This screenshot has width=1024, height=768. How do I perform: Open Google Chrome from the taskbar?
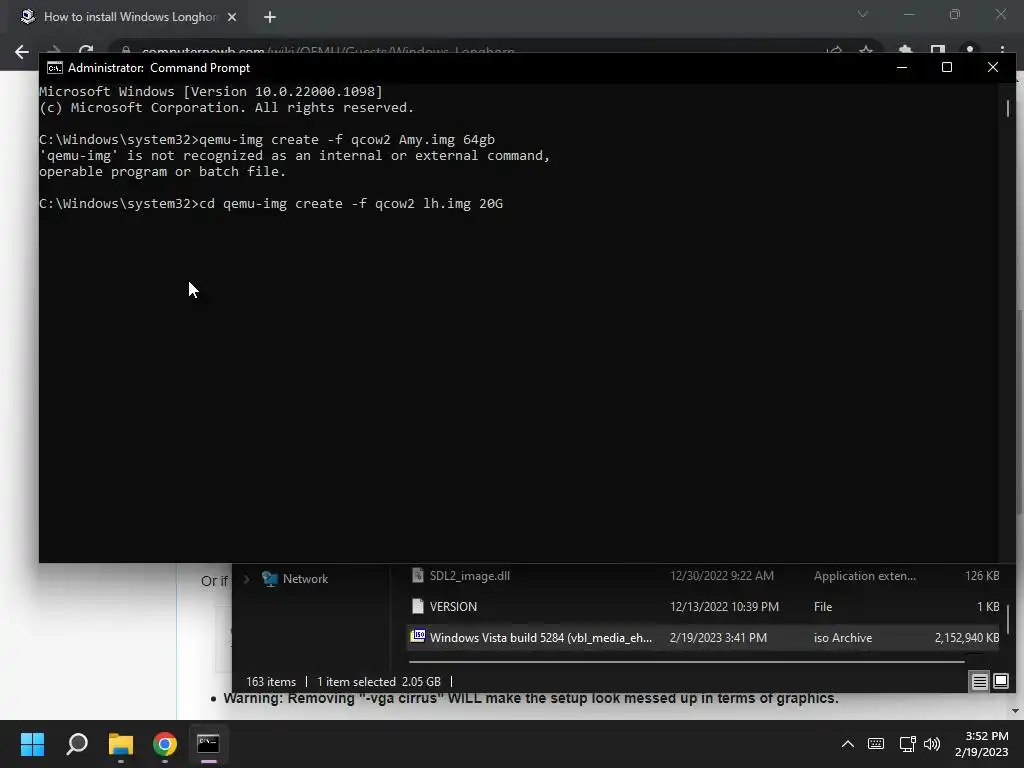[165, 744]
